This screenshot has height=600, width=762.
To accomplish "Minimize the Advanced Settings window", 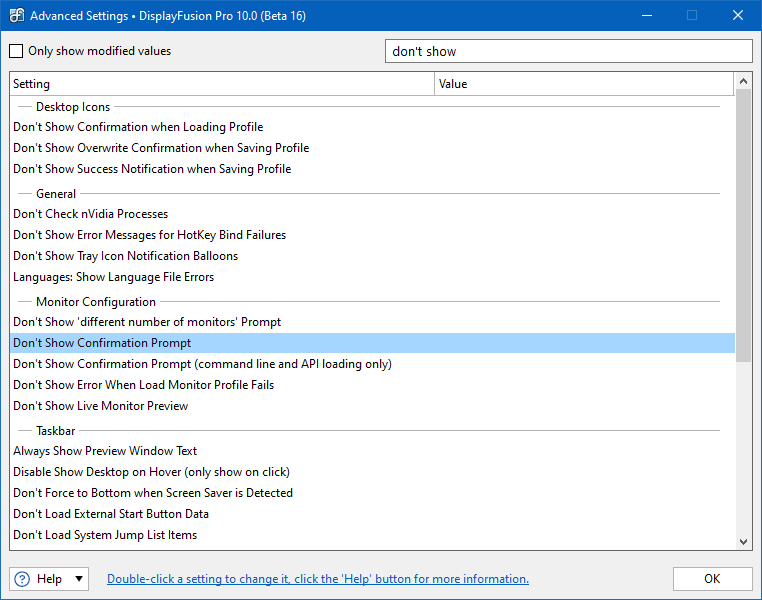I will pyautogui.click(x=647, y=16).
